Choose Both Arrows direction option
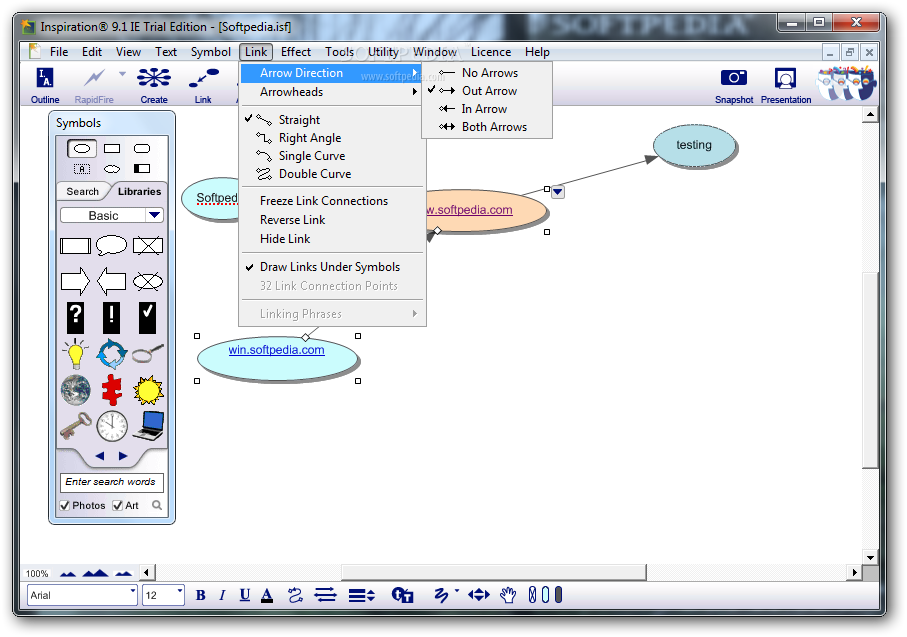Screen dimensions: 907x637 pos(487,127)
